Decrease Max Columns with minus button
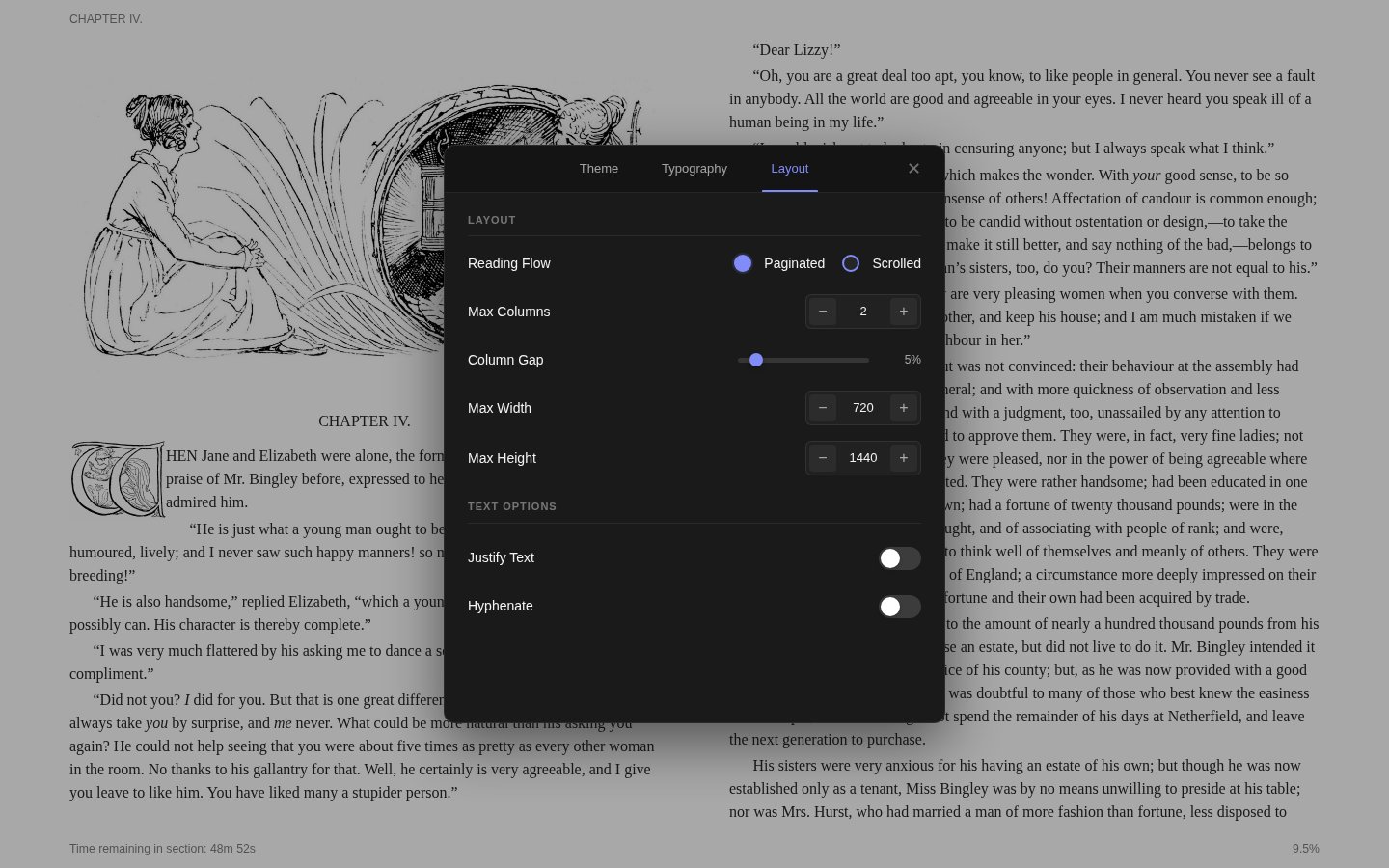 [823, 312]
